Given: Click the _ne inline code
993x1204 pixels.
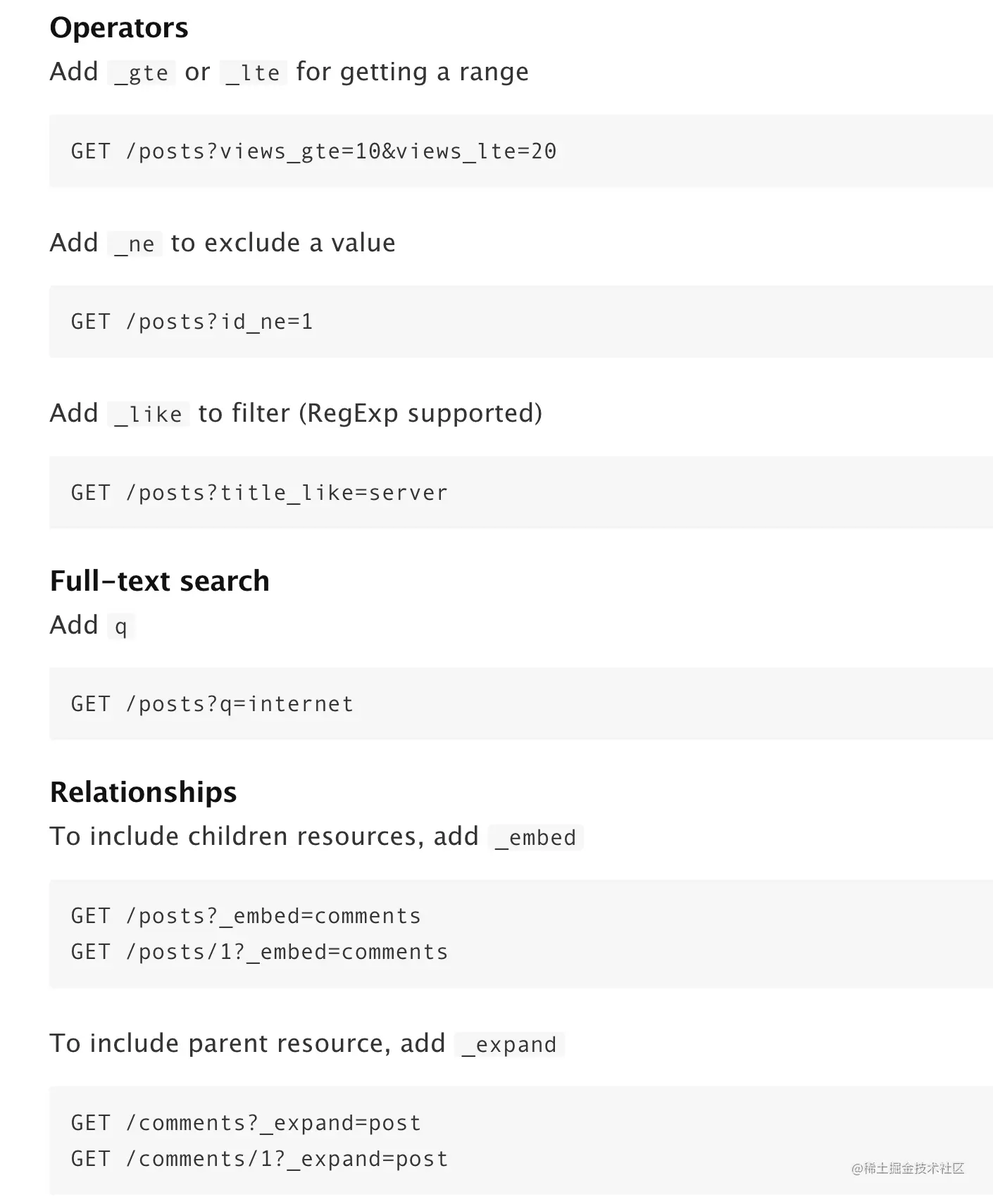Looking at the screenshot, I should [135, 244].
